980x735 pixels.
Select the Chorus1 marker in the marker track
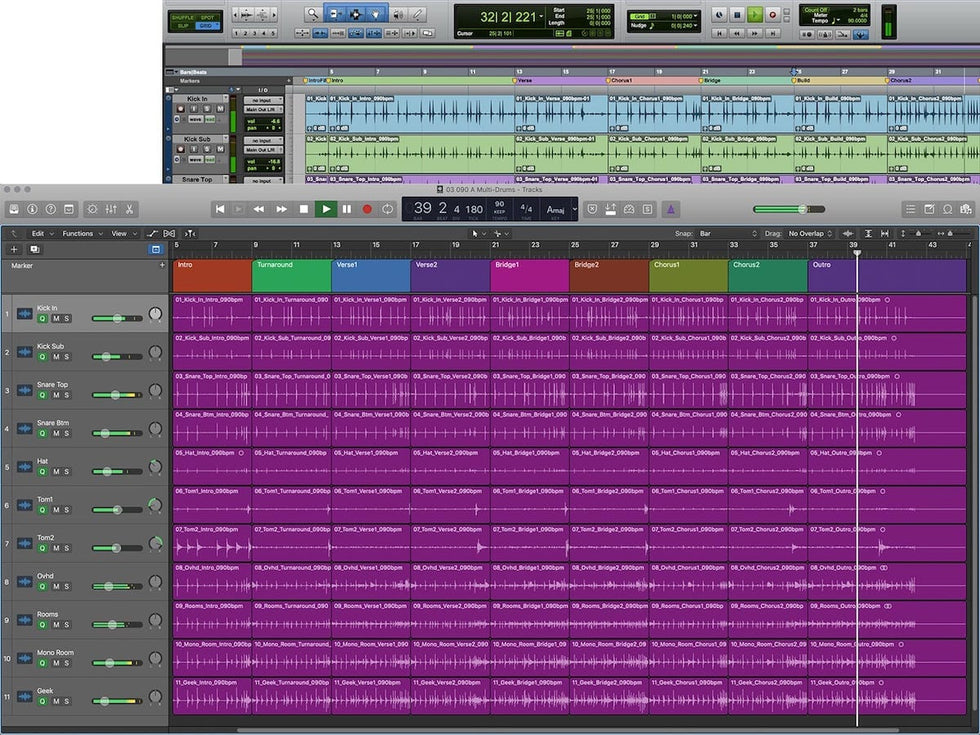point(688,274)
